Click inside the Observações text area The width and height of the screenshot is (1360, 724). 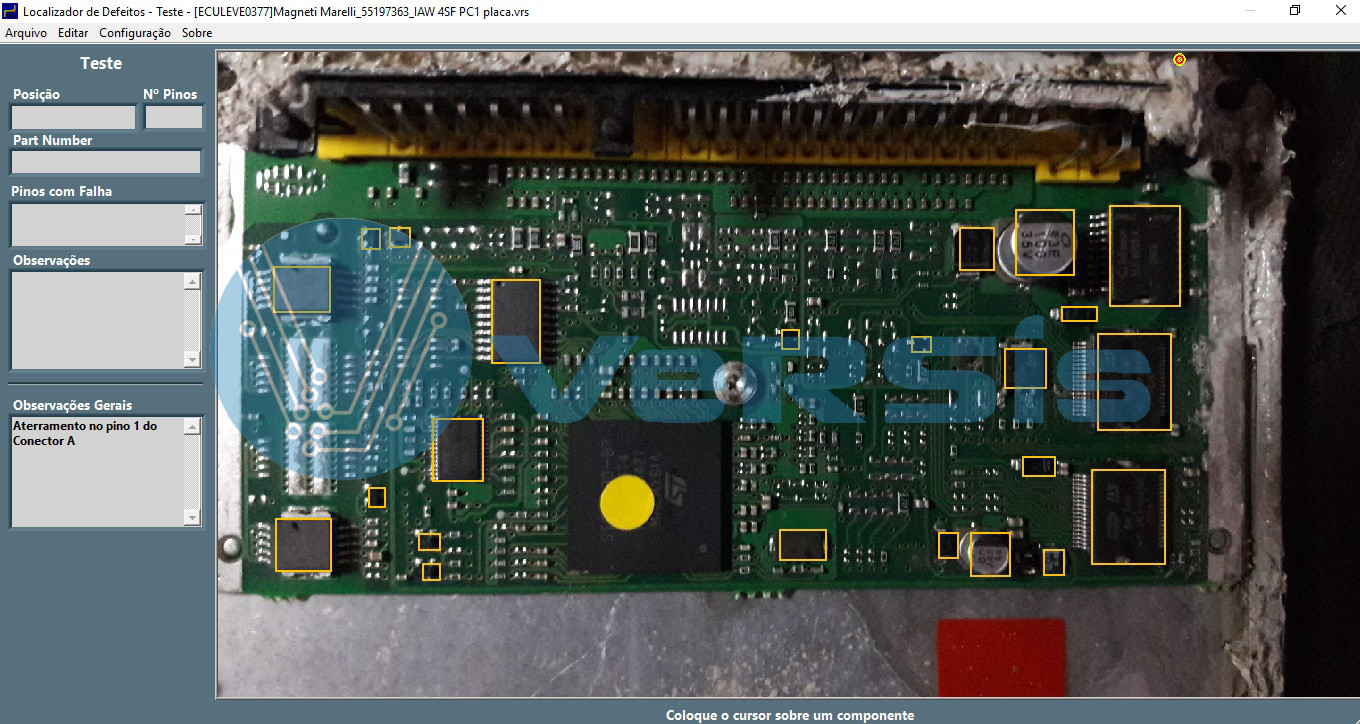[98, 320]
